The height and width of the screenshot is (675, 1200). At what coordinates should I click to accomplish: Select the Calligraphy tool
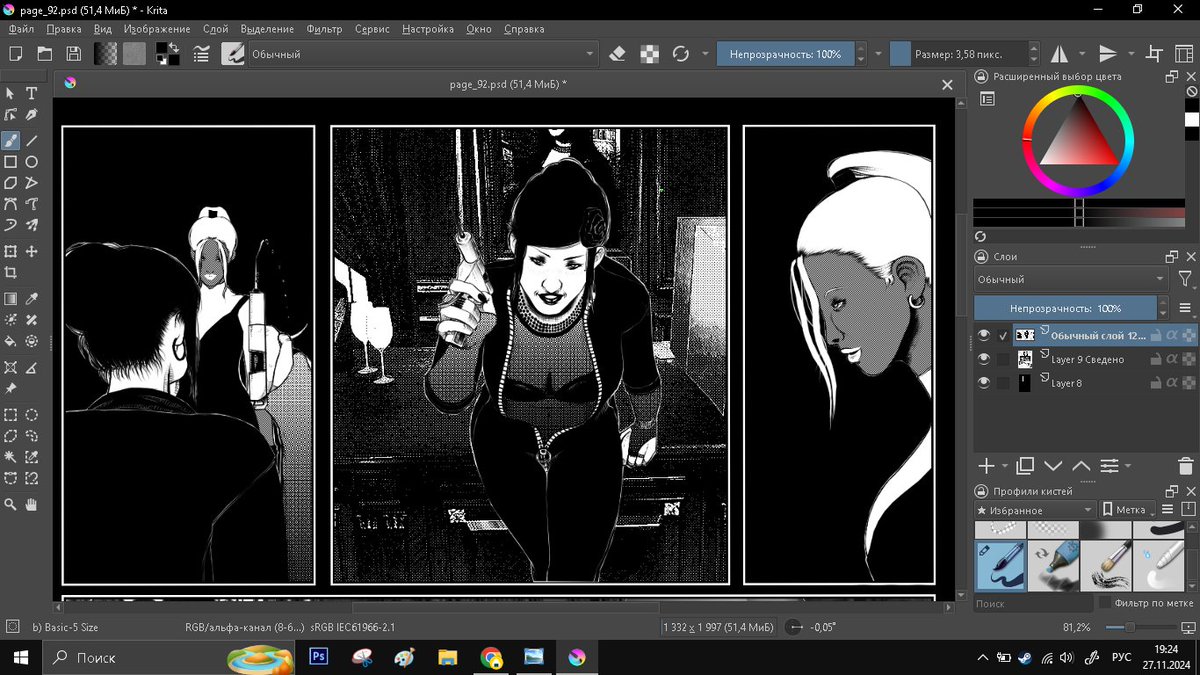[x=32, y=115]
